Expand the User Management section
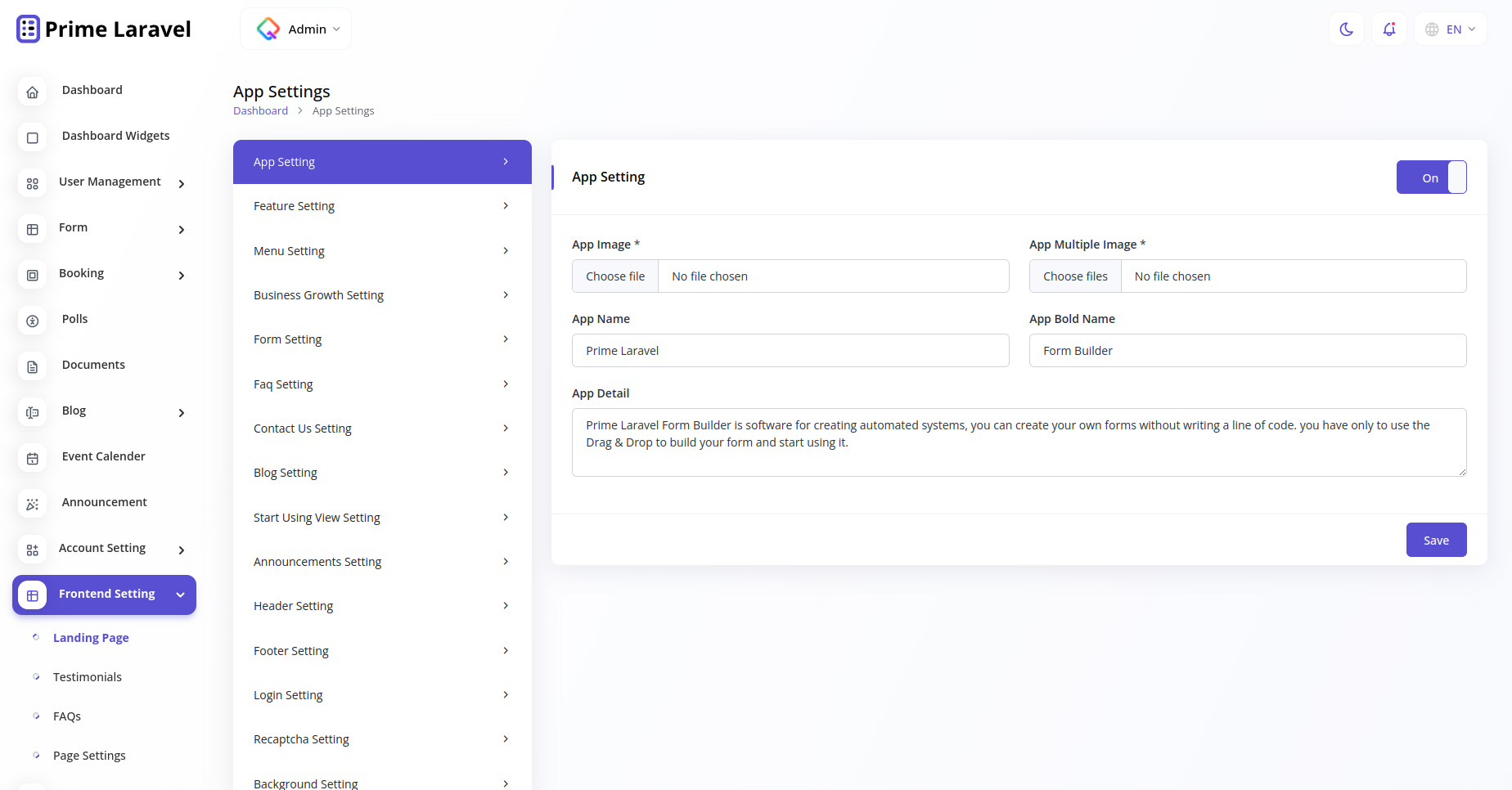 pyautogui.click(x=181, y=184)
